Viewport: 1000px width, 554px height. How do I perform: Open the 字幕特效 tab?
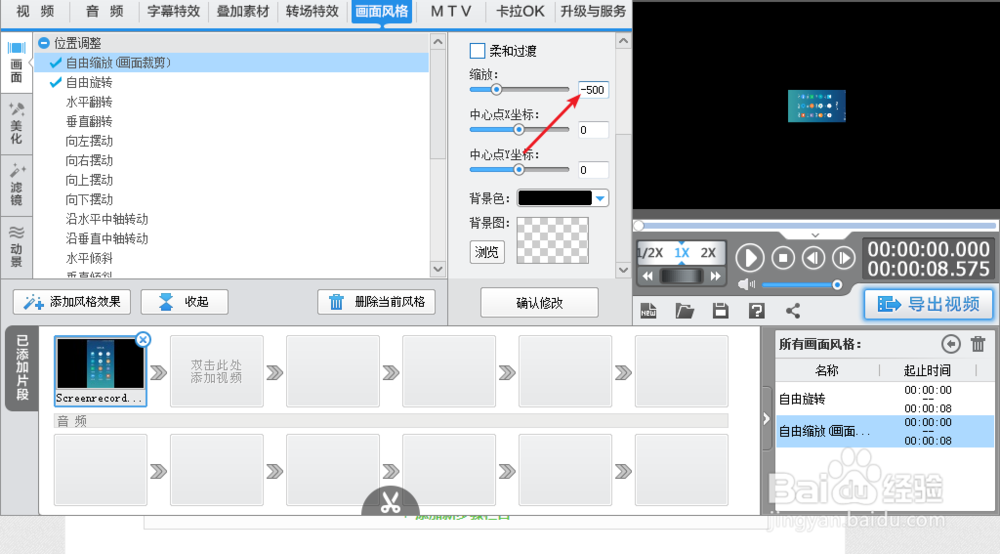pyautogui.click(x=173, y=11)
